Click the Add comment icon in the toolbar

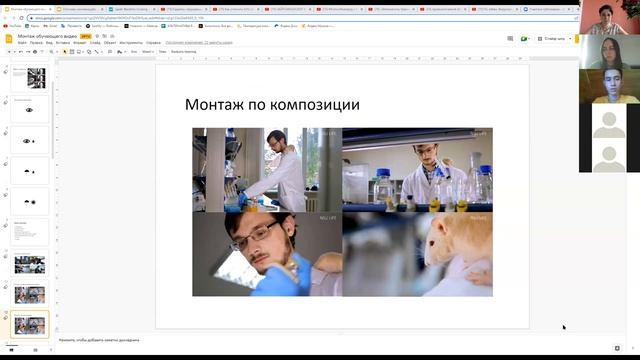click(110, 52)
